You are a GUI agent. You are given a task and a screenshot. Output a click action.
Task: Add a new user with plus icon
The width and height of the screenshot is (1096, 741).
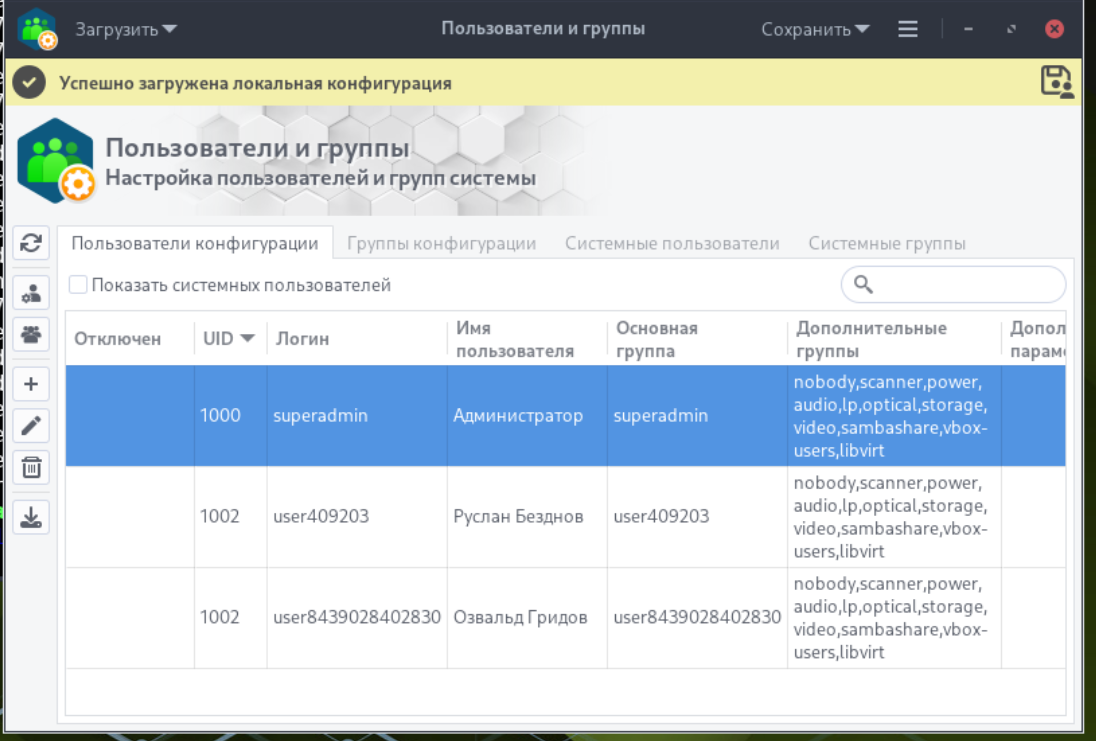point(31,384)
